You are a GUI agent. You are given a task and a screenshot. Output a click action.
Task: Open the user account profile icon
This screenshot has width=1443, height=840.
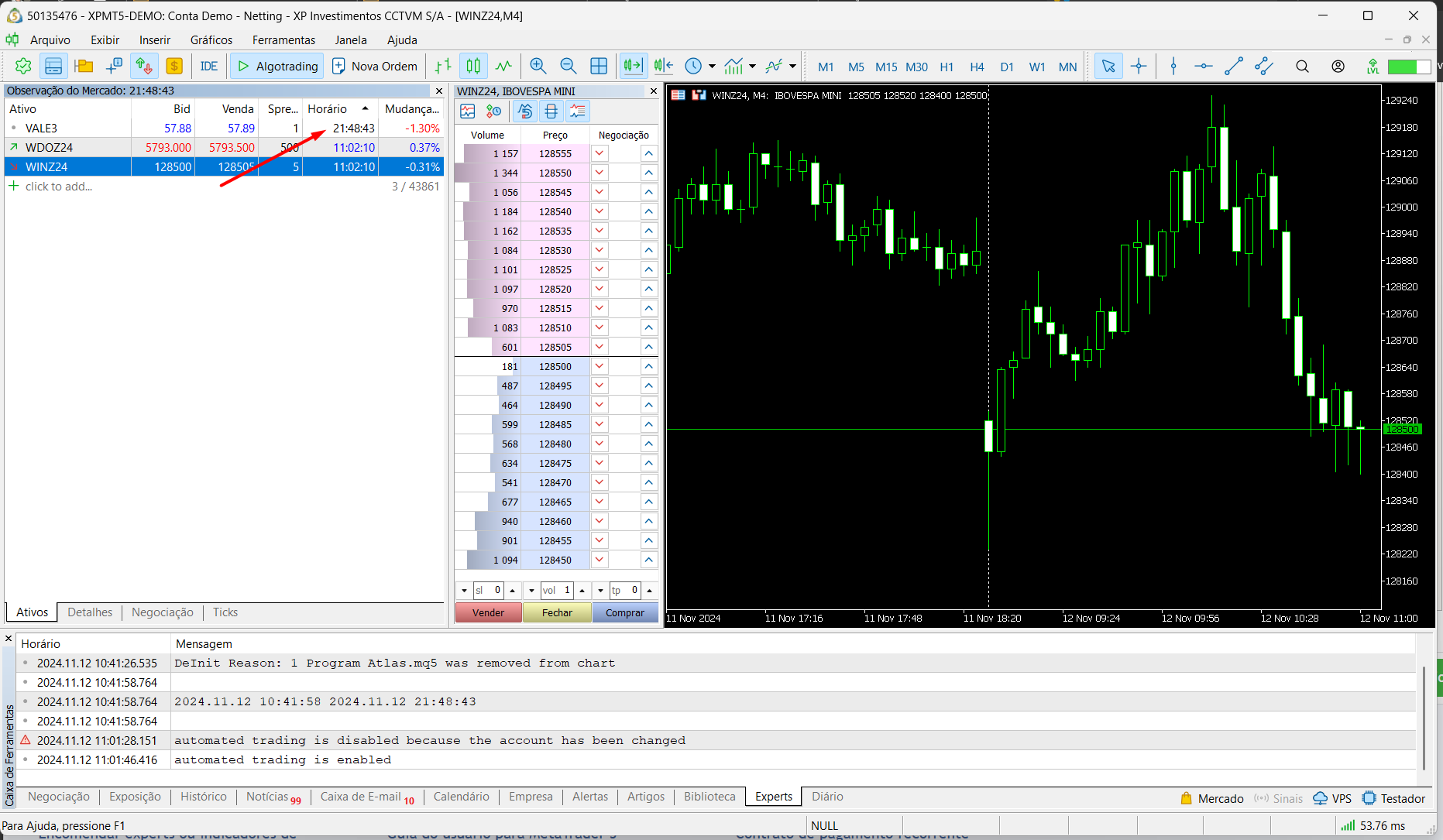click(x=1338, y=67)
